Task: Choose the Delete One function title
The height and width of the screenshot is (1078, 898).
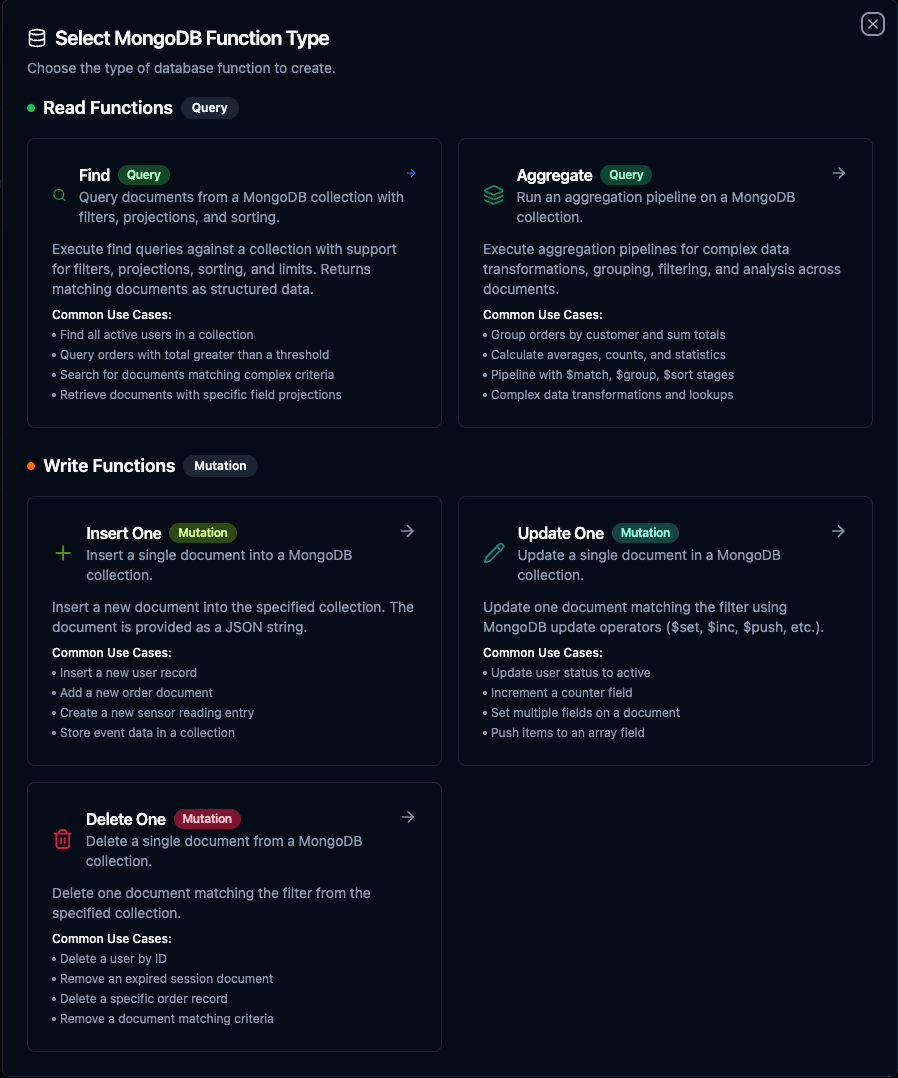Action: [x=126, y=819]
